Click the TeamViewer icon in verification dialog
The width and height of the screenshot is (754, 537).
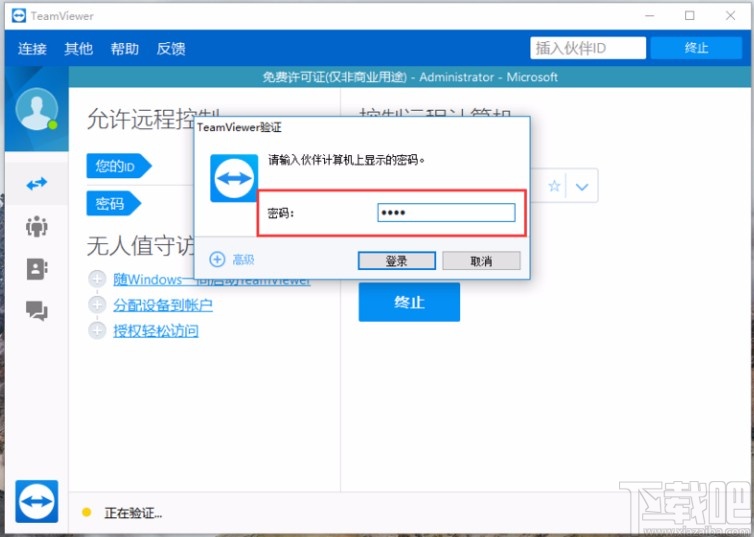point(234,178)
